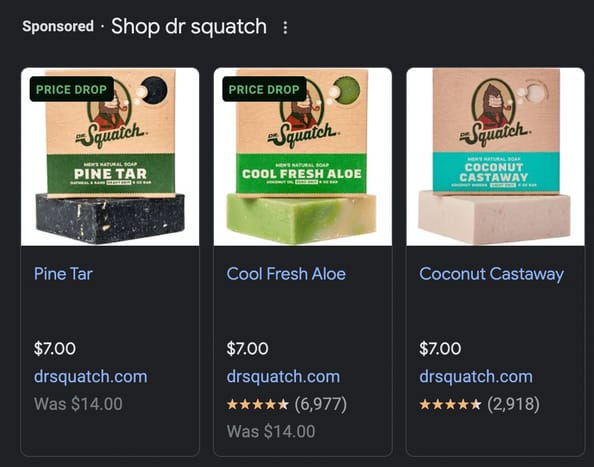Open the three-dot sponsored options menu

(x=285, y=28)
